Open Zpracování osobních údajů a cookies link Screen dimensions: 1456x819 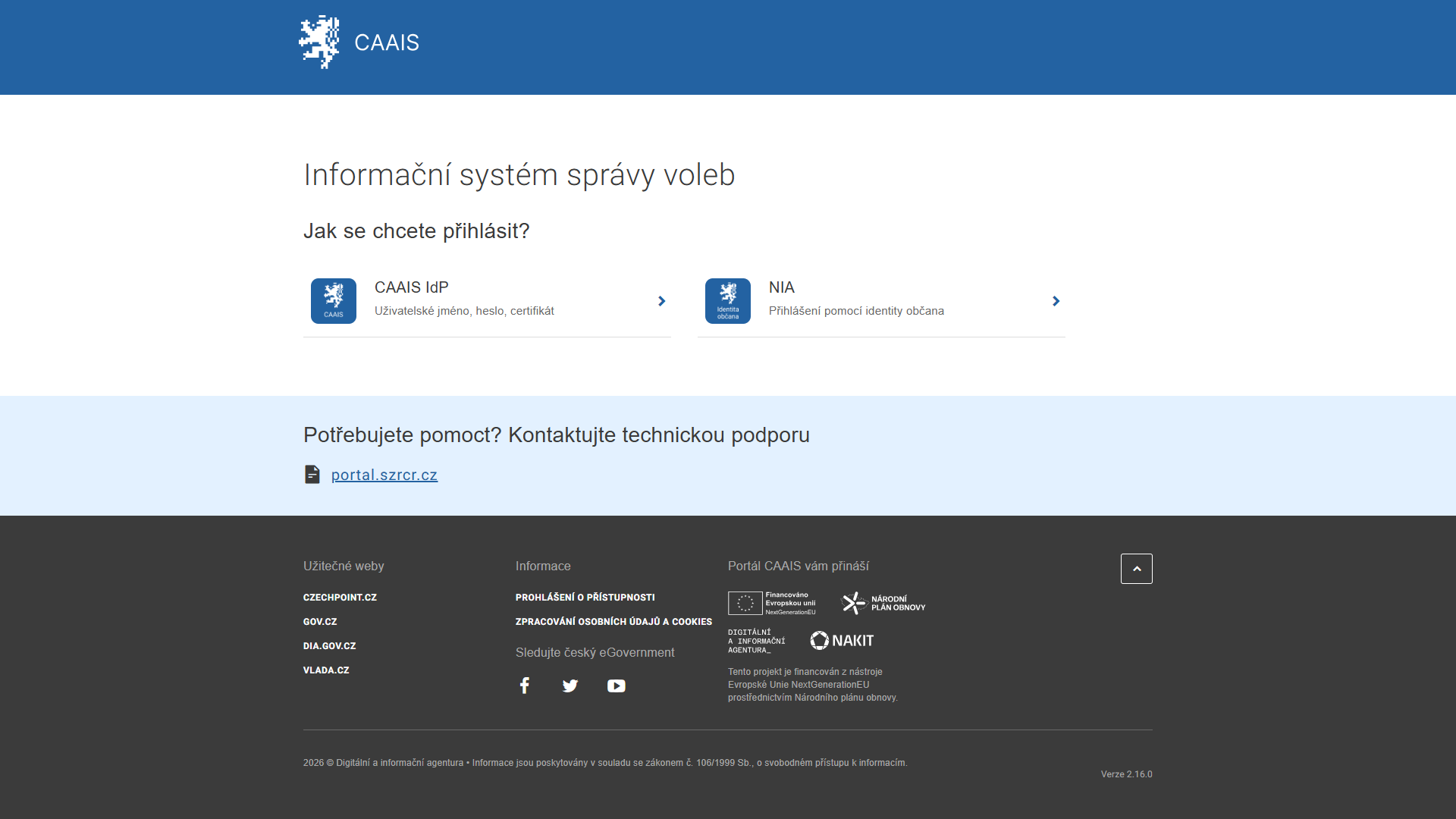613,622
